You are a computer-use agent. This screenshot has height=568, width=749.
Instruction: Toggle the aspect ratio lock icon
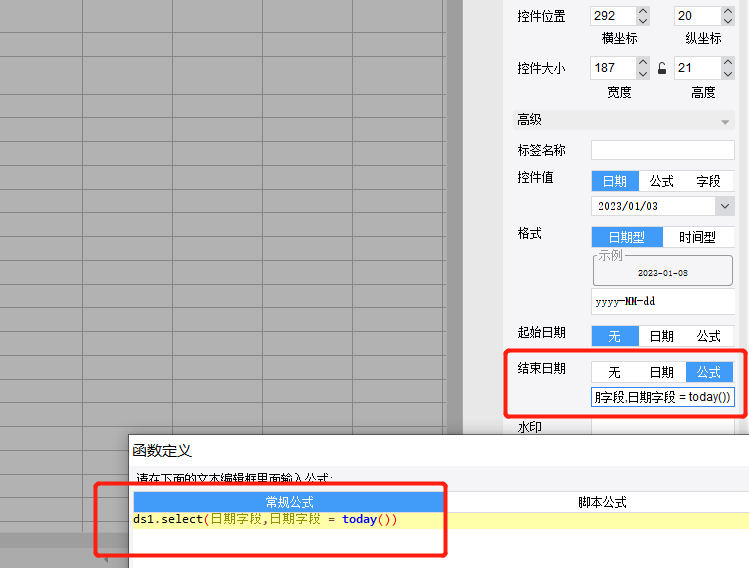click(x=662, y=68)
